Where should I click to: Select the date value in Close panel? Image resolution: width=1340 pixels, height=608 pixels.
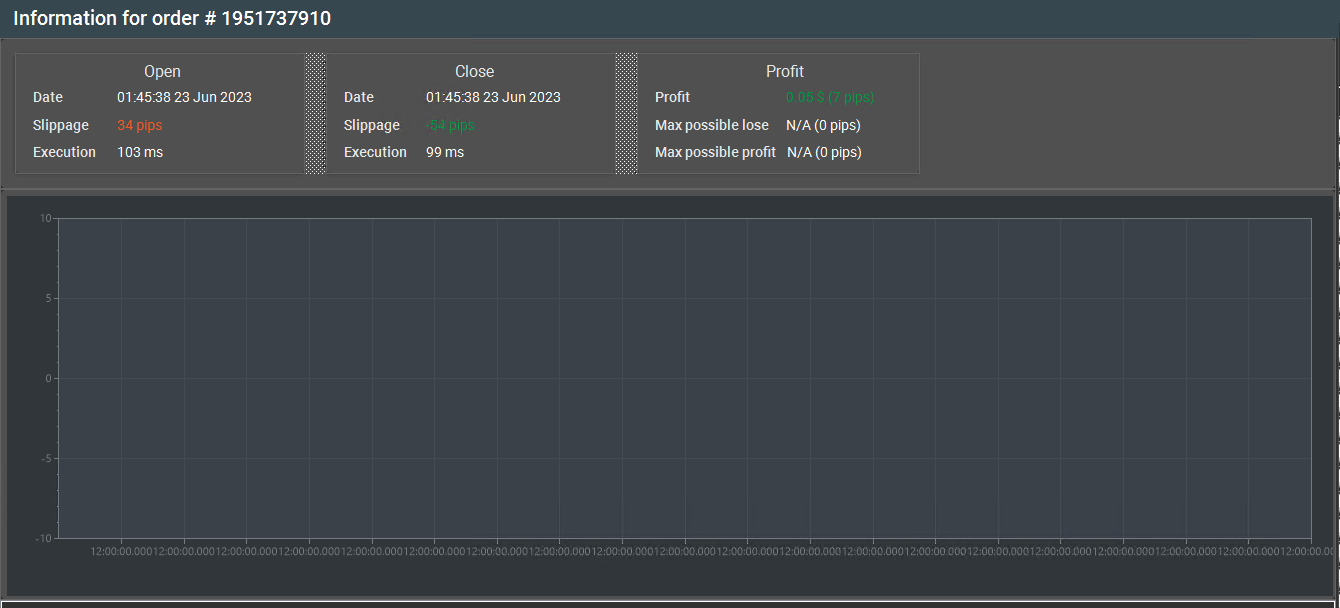point(493,97)
